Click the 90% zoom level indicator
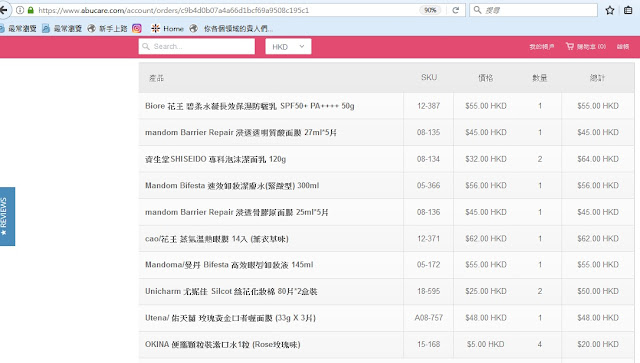The width and height of the screenshot is (640, 363). [x=430, y=10]
